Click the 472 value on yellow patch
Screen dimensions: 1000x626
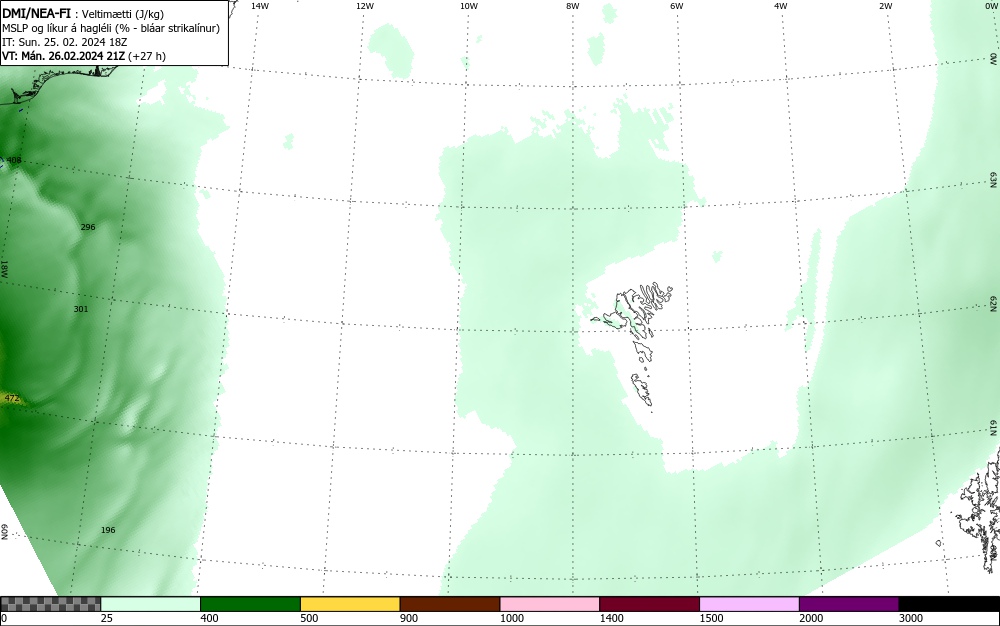(12, 398)
